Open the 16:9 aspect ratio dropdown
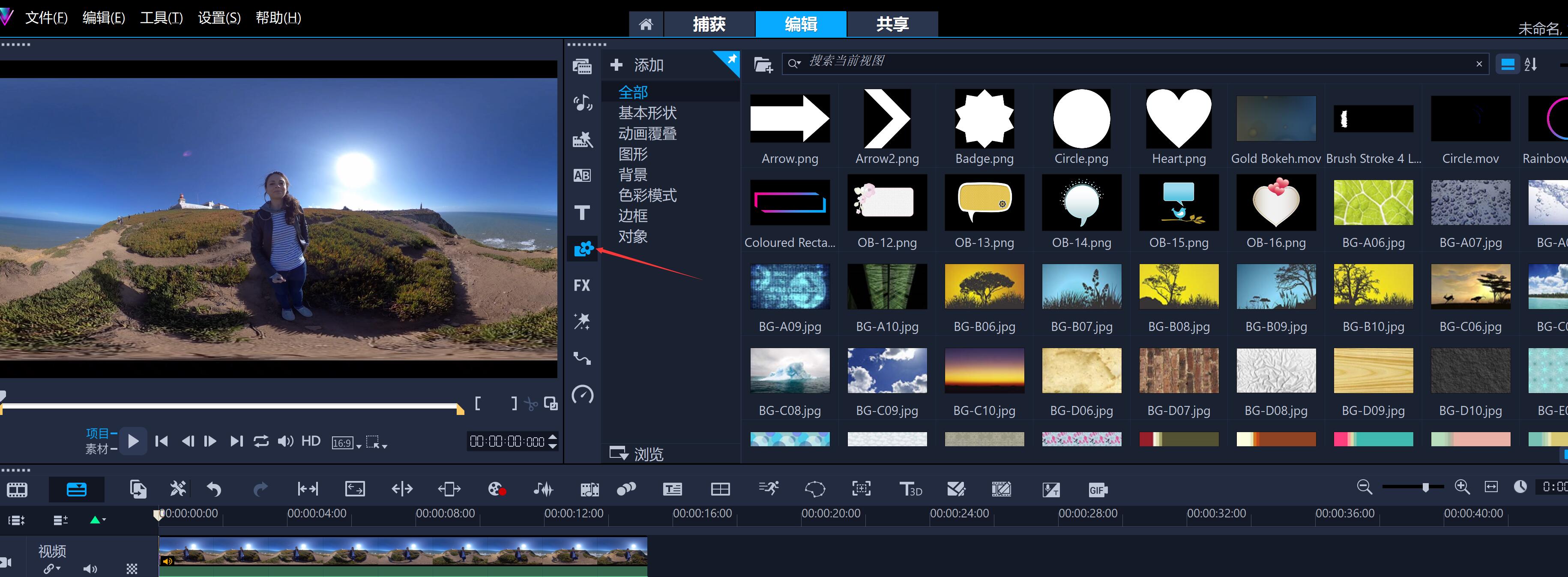1568x577 pixels. click(x=346, y=443)
